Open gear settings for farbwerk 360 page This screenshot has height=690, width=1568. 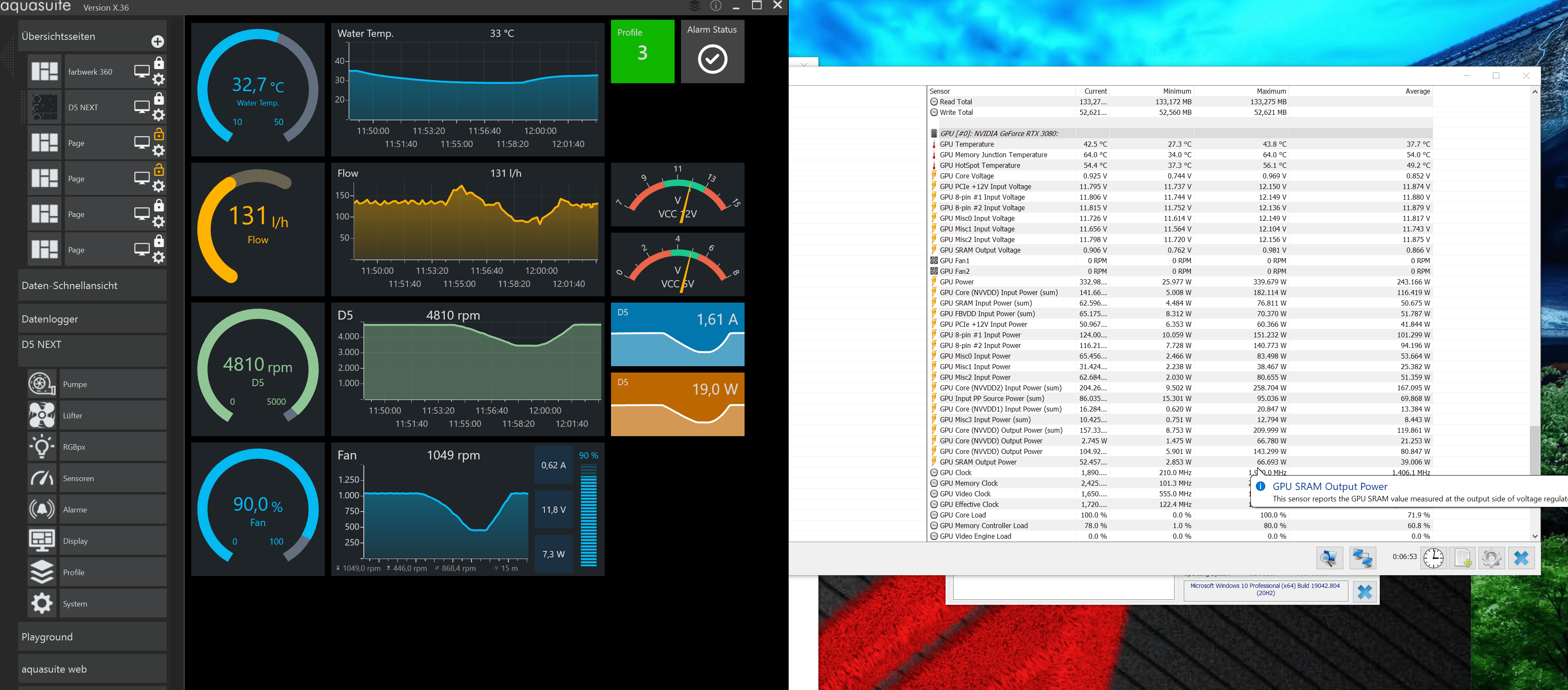pyautogui.click(x=159, y=80)
